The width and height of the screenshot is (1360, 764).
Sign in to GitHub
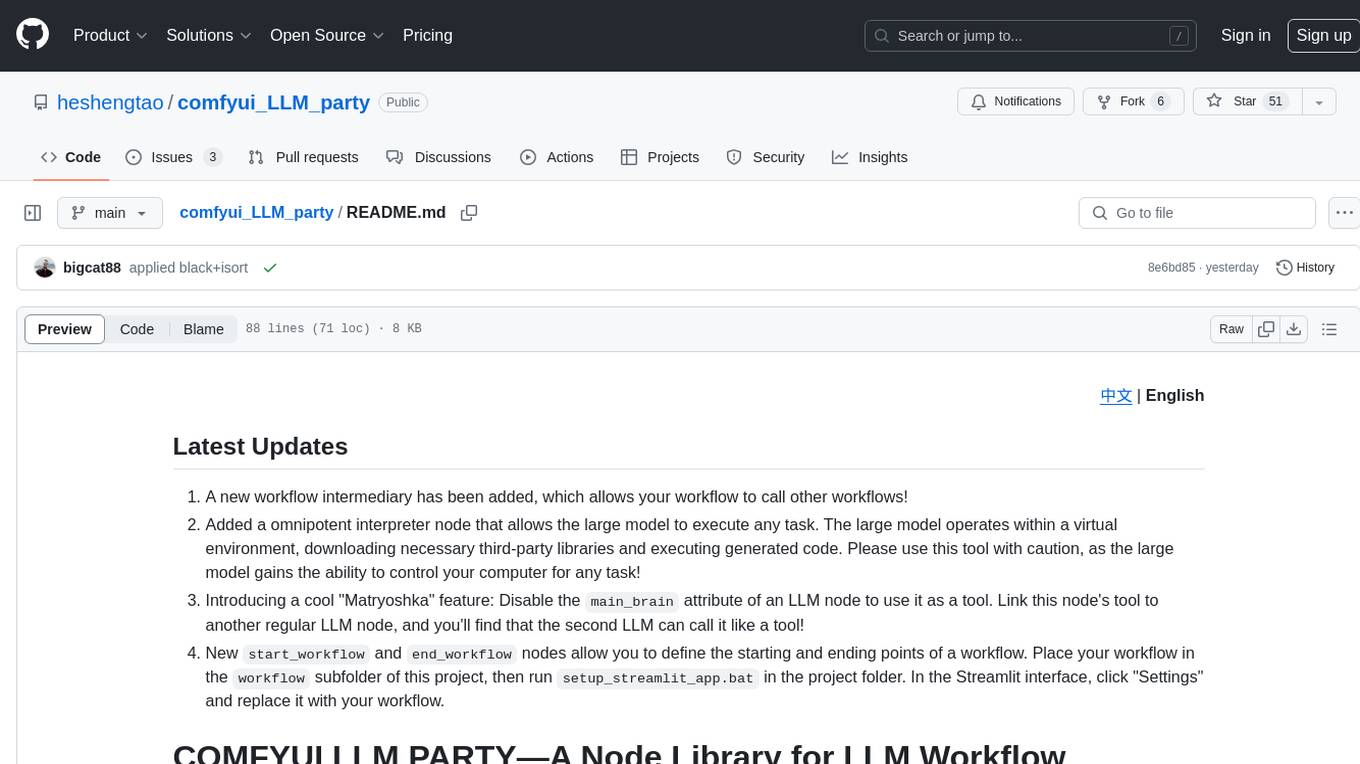tap(1245, 35)
